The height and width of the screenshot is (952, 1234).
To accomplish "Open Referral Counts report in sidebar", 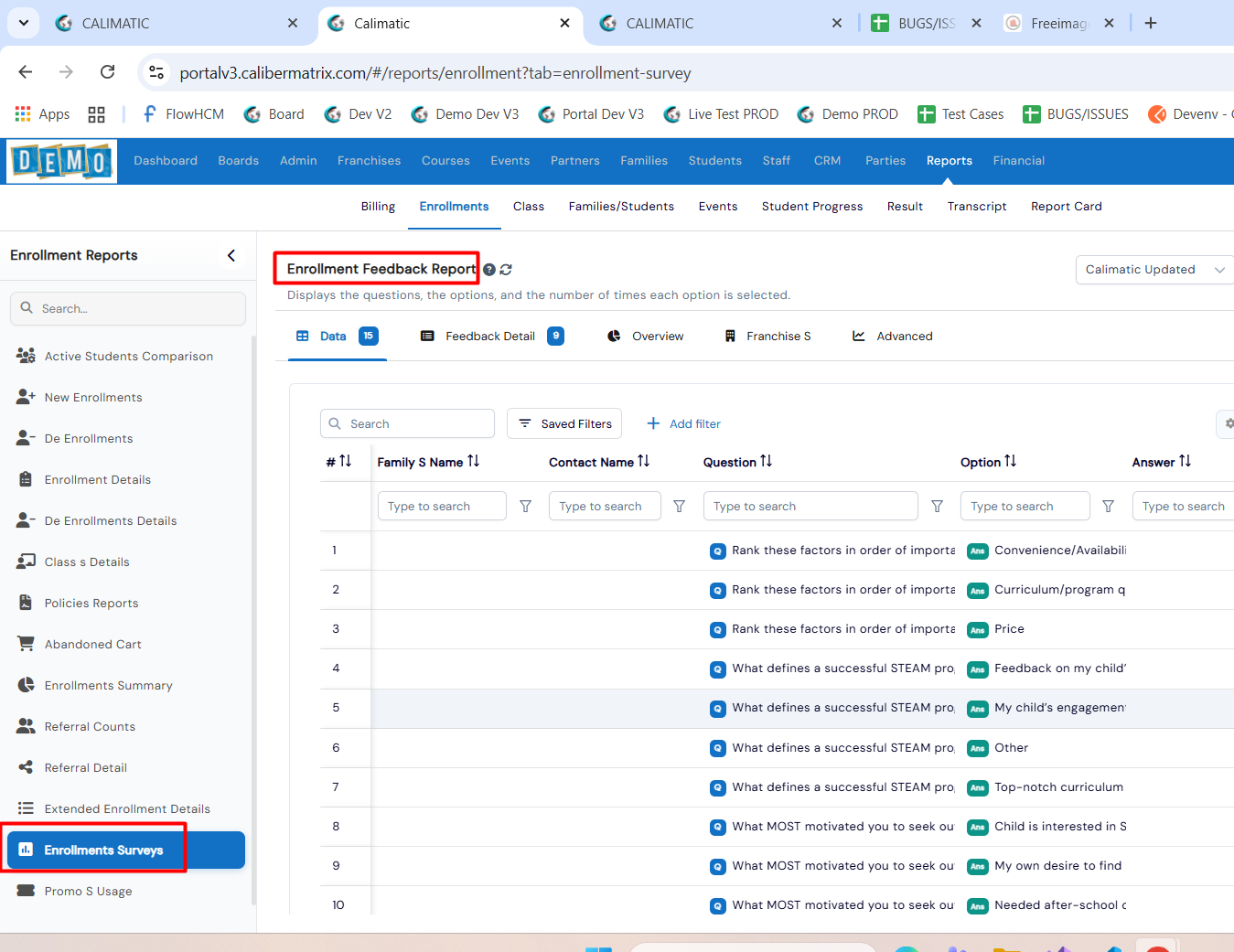I will pyautogui.click(x=90, y=727).
